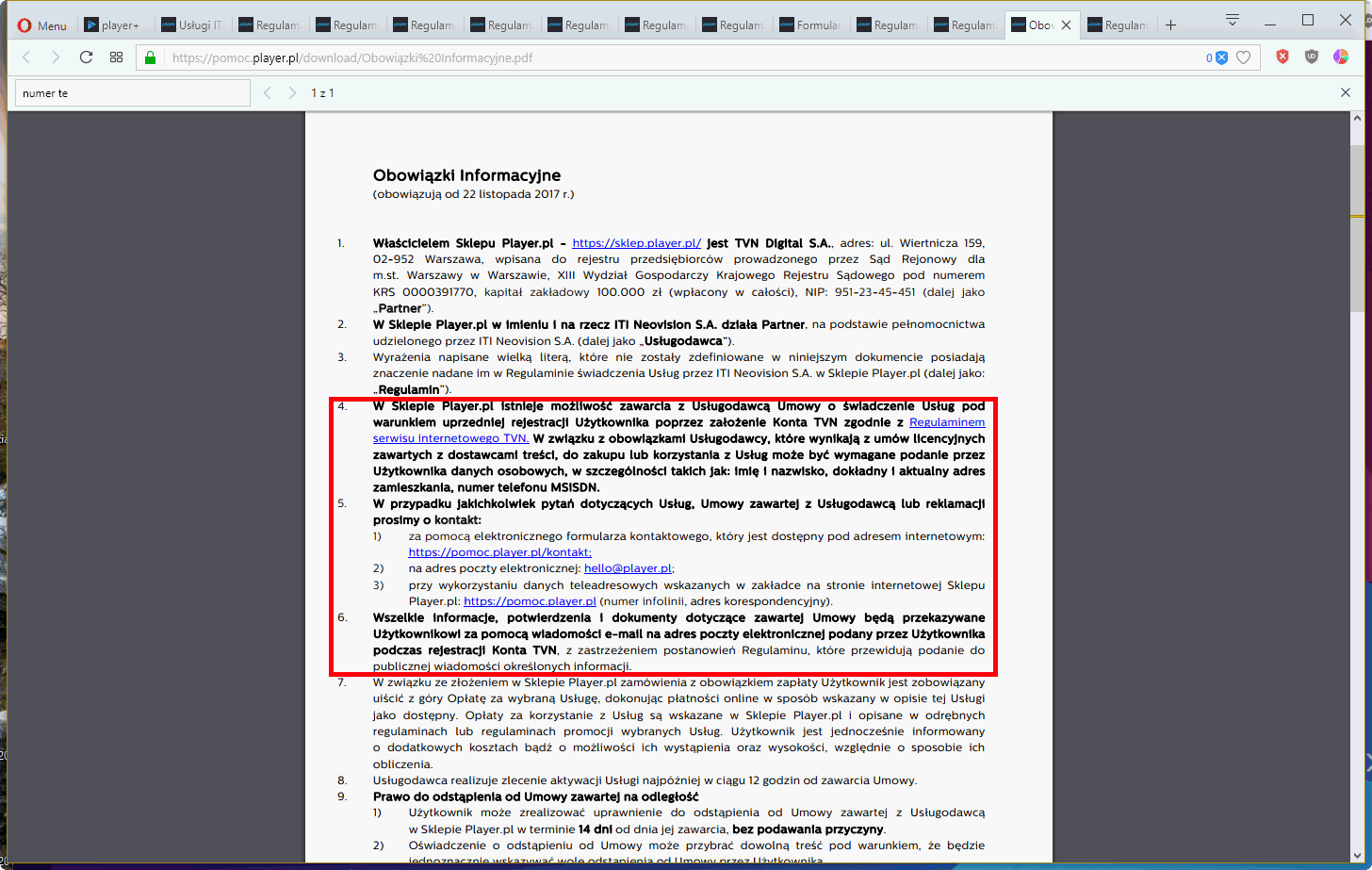The image size is (1372, 870).
Task: Open the tab menu icon in title bar
Action: [x=1232, y=20]
